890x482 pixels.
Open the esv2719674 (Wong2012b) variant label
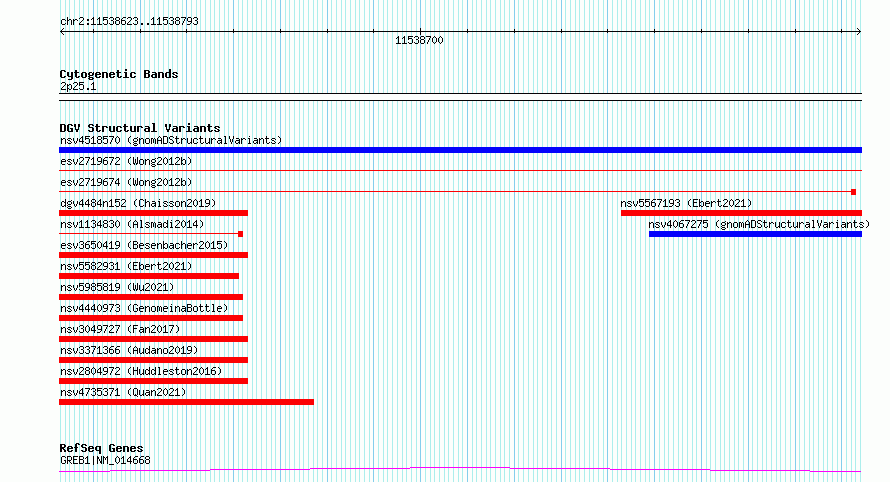tap(126, 182)
